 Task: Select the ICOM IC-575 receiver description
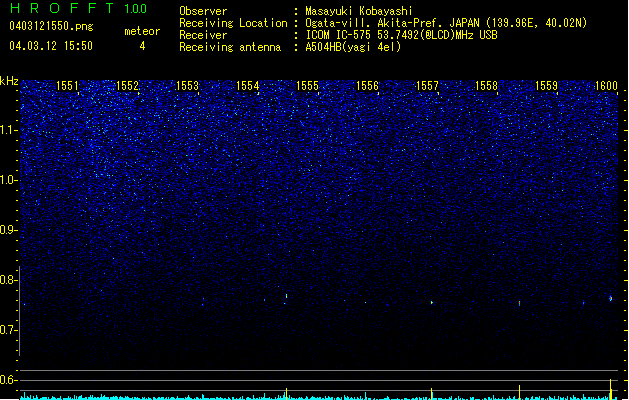[x=401, y=35]
